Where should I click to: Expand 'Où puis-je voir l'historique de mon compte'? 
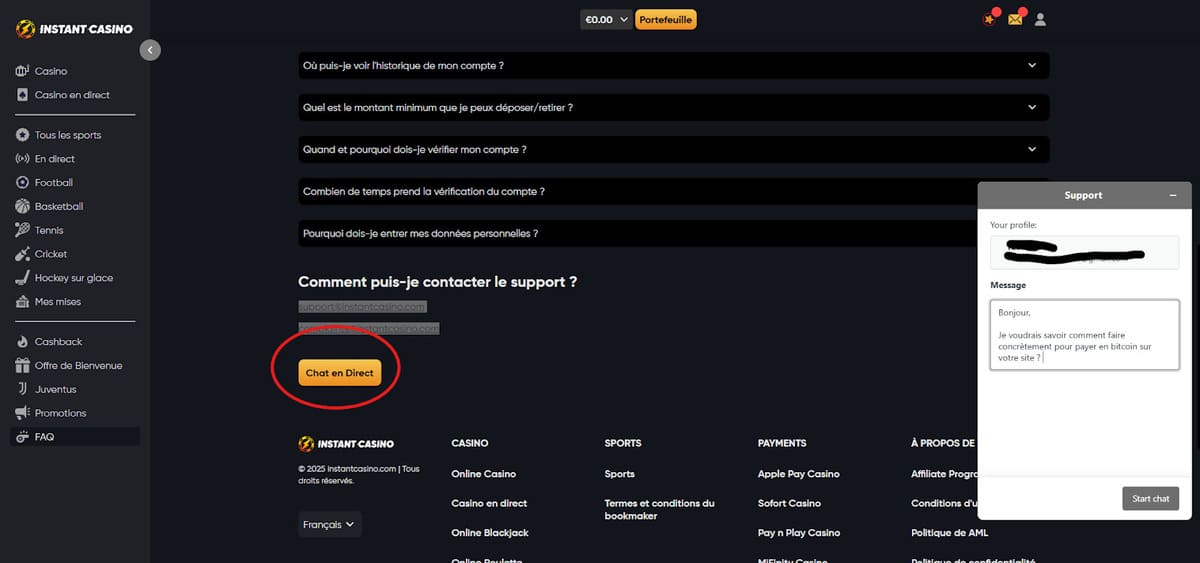pyautogui.click(x=674, y=65)
